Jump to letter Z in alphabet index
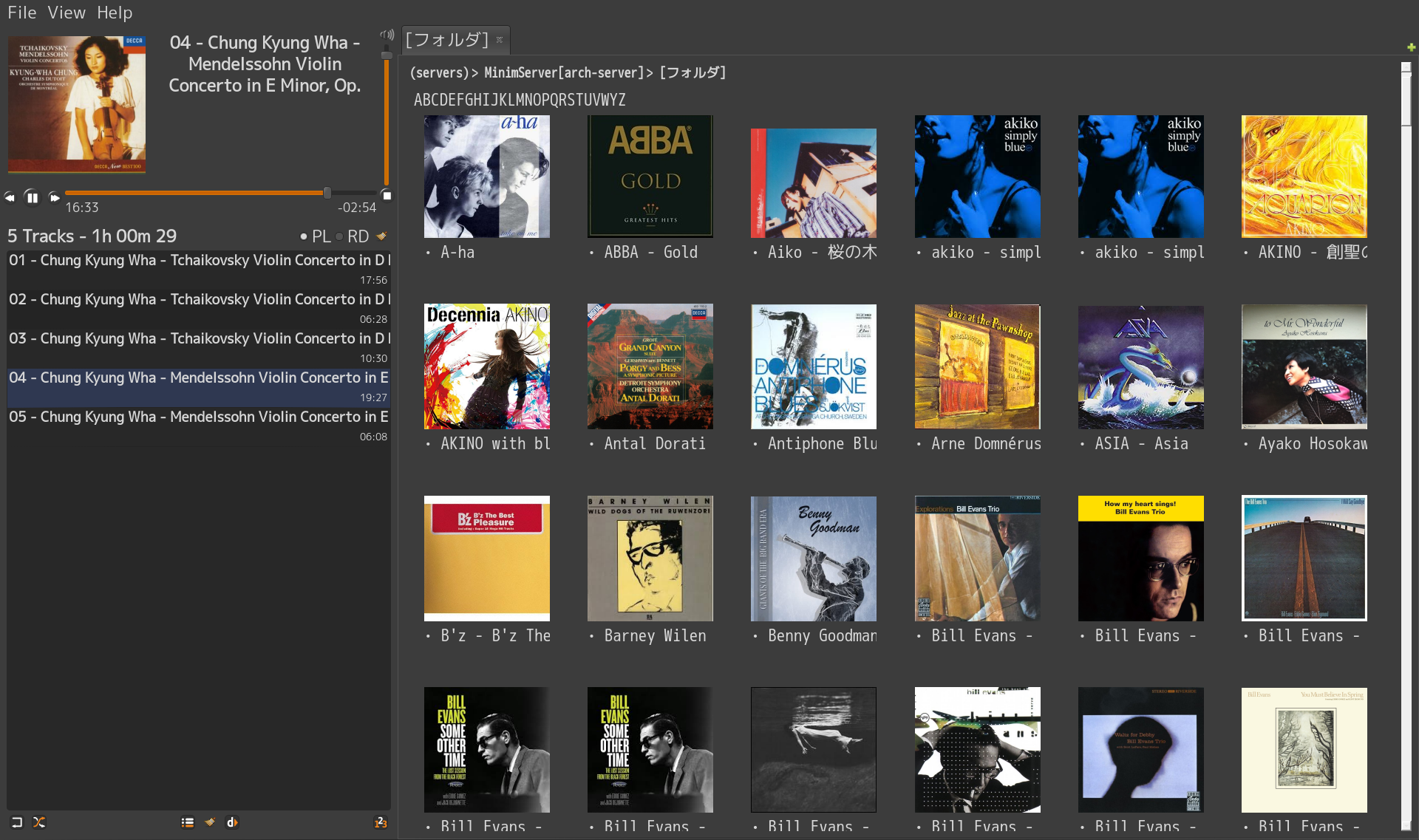The width and height of the screenshot is (1419, 840). (622, 100)
